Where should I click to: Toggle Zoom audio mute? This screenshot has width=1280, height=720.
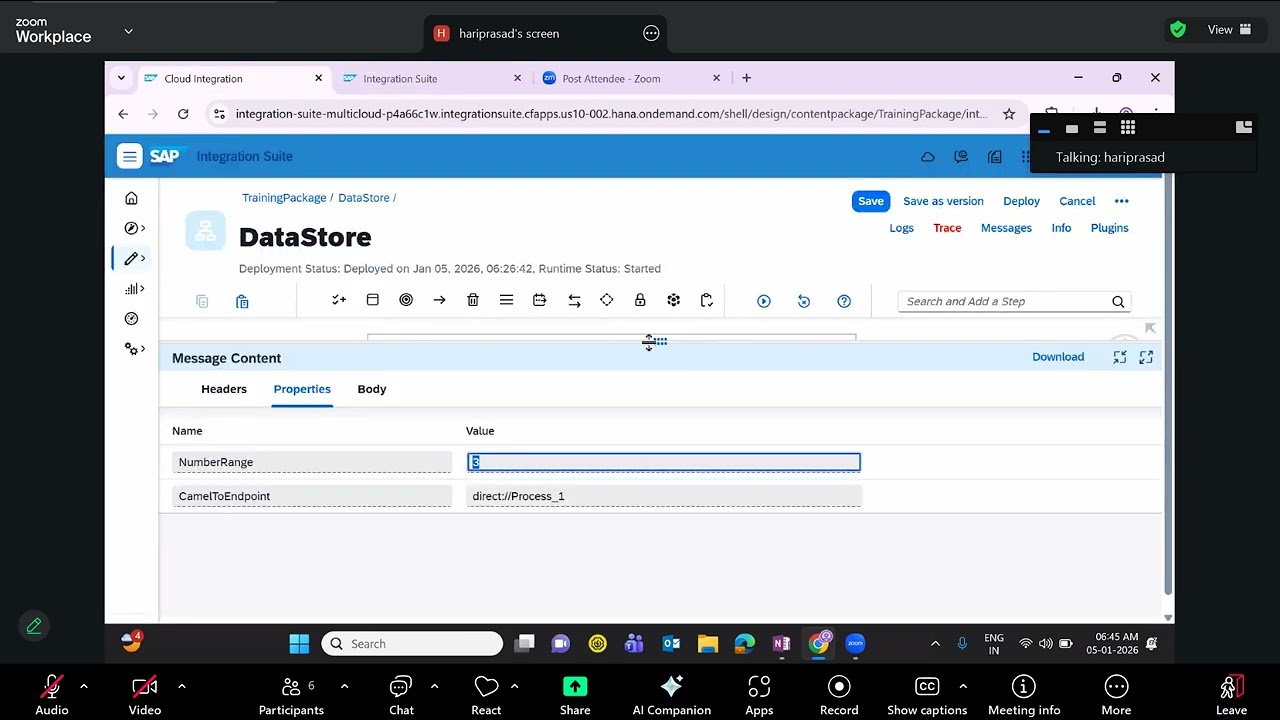(x=51, y=695)
